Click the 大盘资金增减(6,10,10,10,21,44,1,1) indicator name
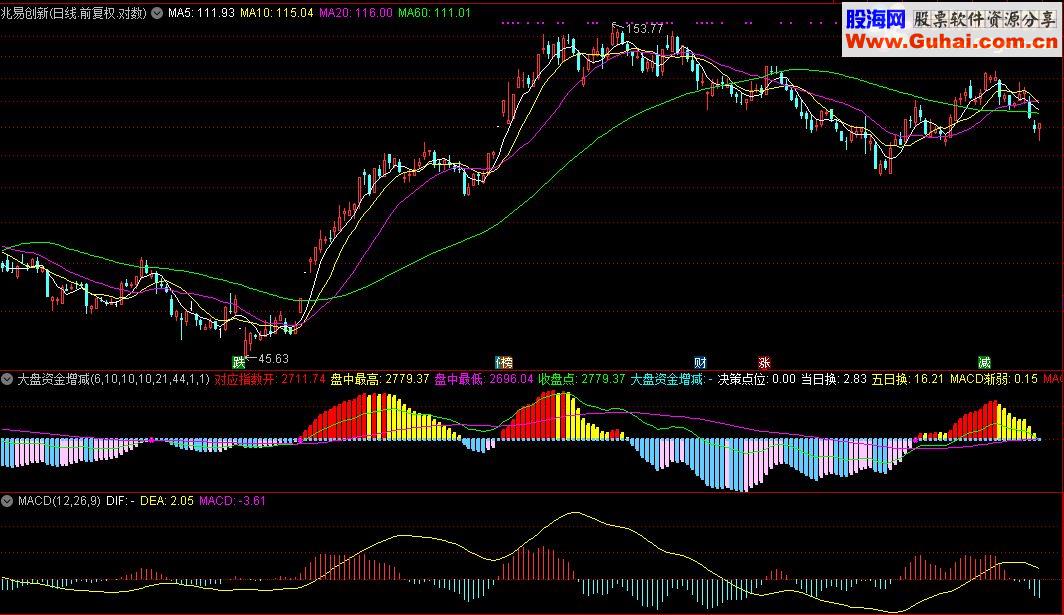 [113, 379]
